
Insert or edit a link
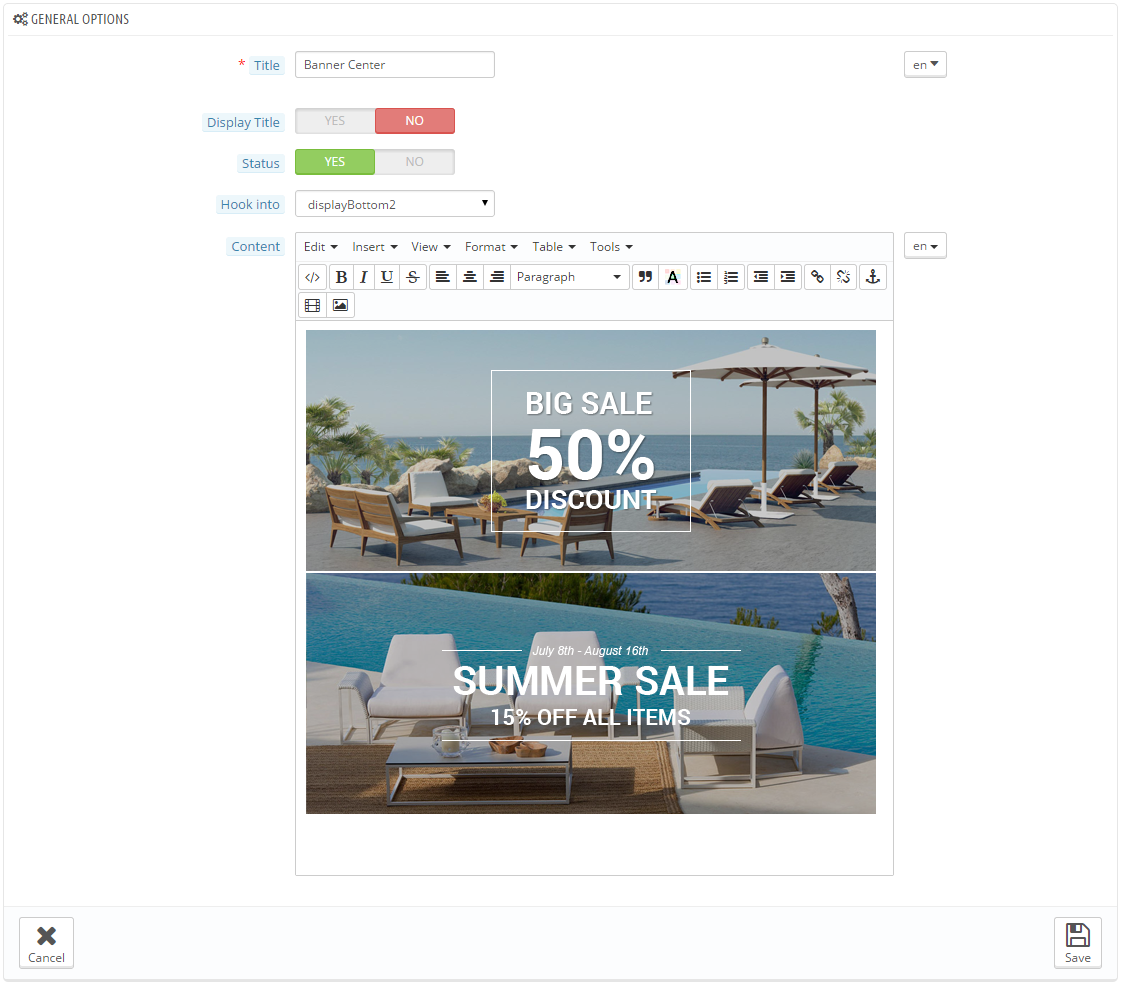tap(817, 278)
